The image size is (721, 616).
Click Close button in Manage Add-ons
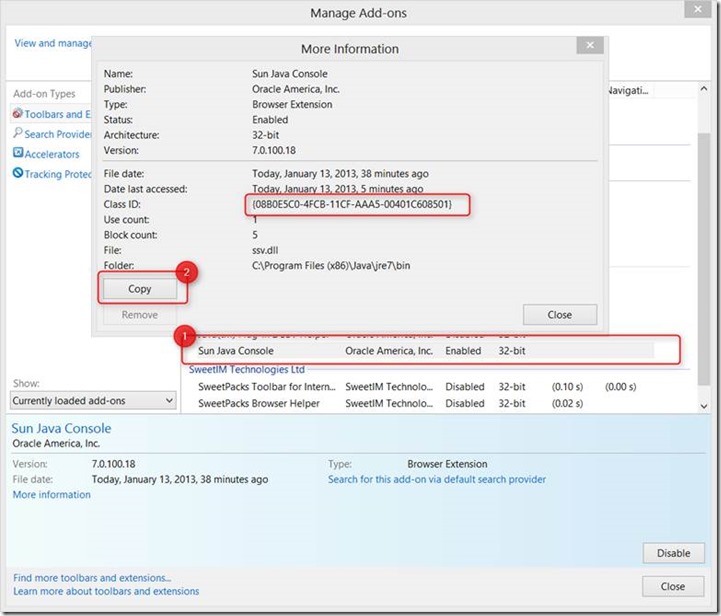(x=673, y=587)
